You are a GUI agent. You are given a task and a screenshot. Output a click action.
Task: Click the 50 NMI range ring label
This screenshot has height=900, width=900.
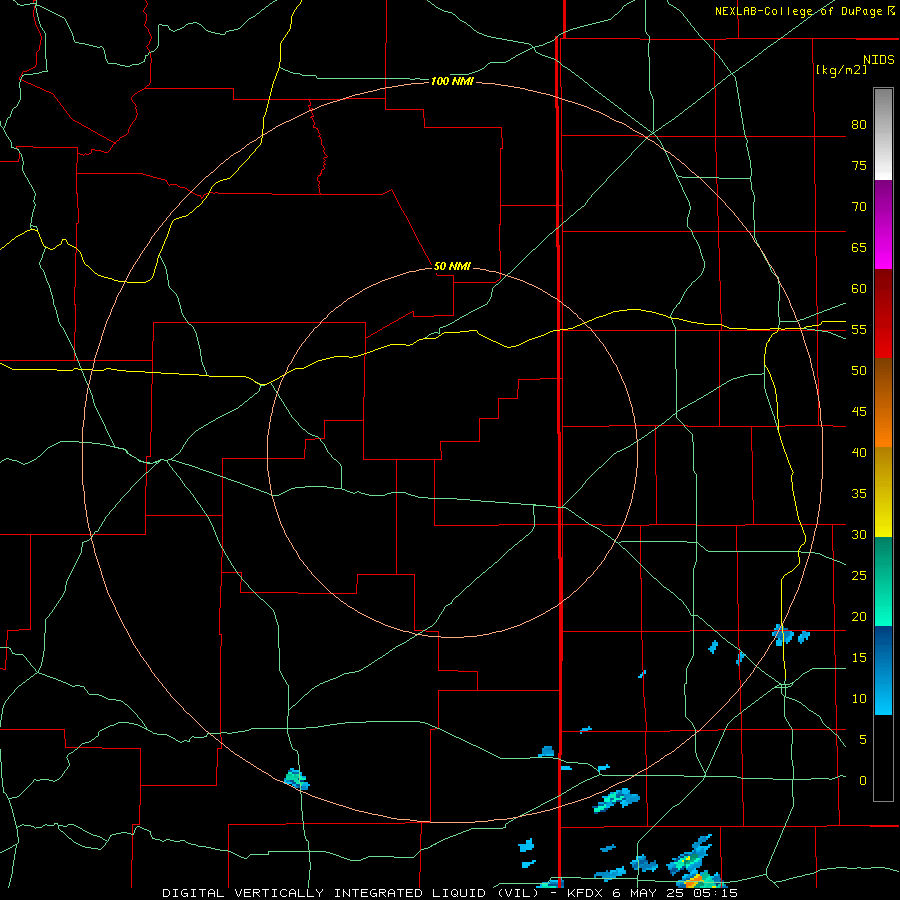[452, 266]
